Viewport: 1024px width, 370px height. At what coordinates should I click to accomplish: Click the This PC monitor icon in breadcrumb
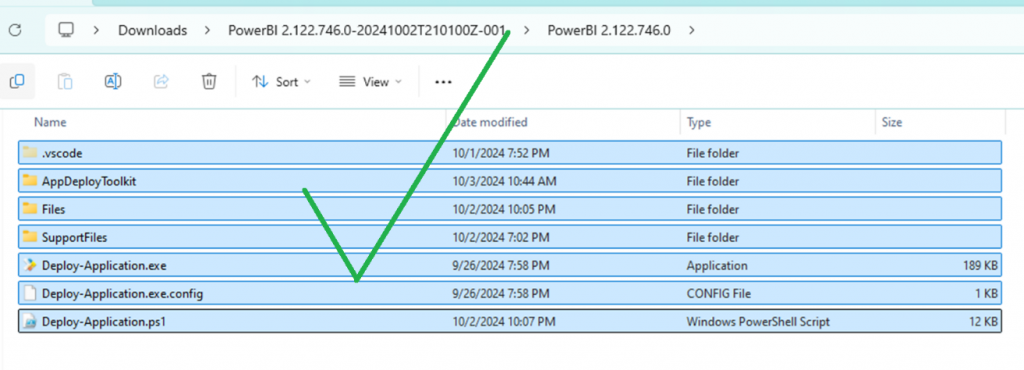coord(66,30)
